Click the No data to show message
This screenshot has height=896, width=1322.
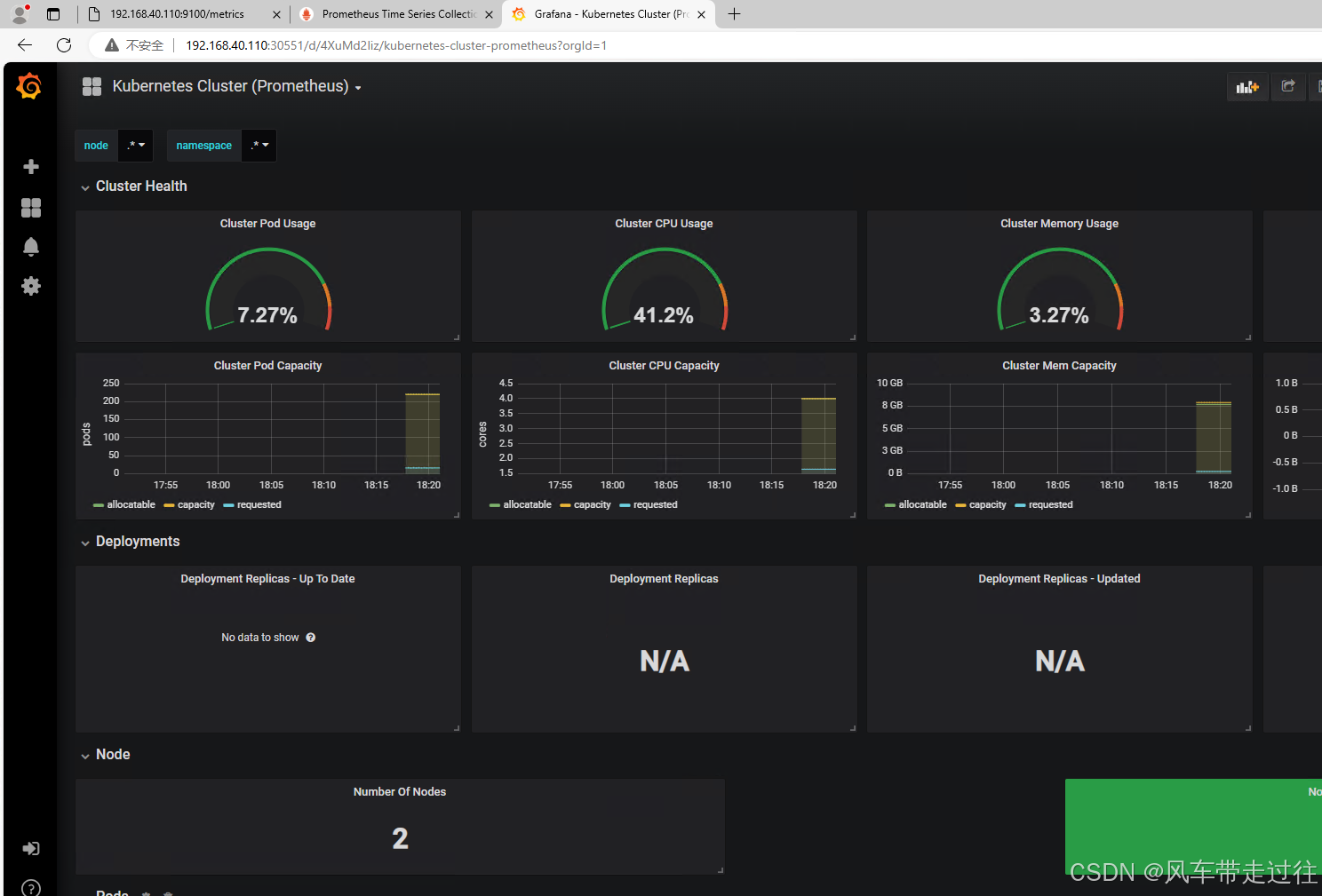(260, 638)
